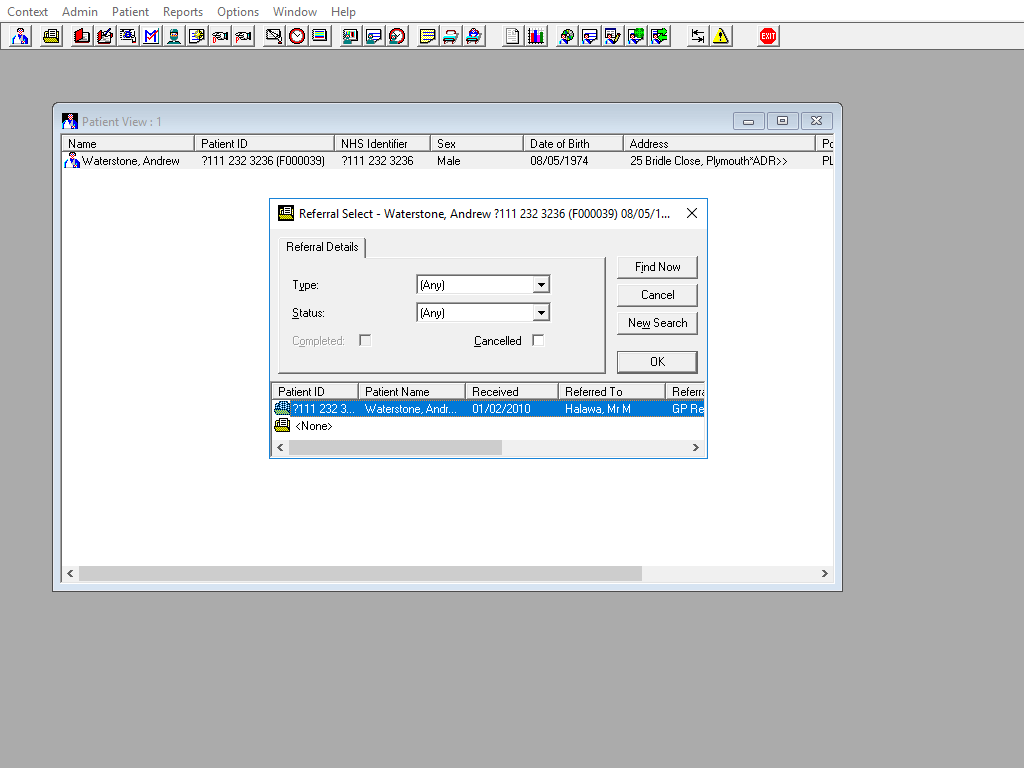Screen dimensions: 1024x768
Task: Click the New Search button
Action: (x=657, y=323)
